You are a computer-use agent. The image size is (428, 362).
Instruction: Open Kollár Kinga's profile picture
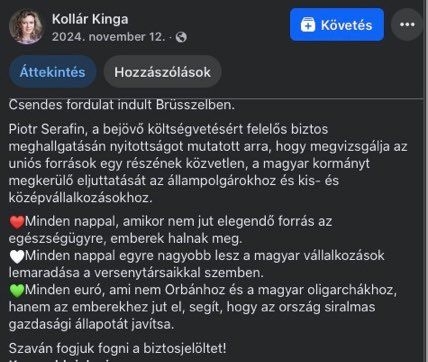coord(26,26)
